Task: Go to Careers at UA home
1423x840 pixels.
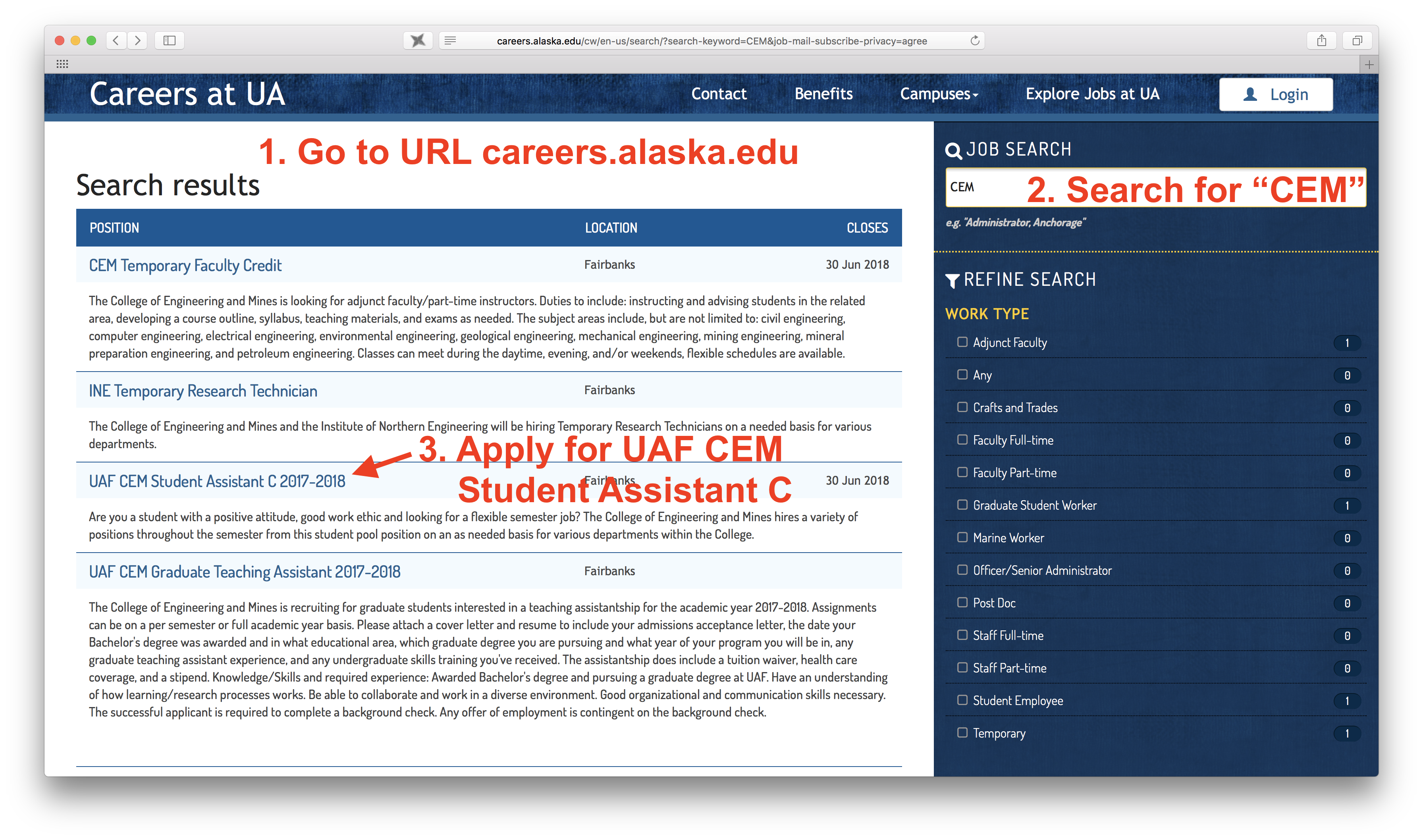Action: (x=187, y=94)
